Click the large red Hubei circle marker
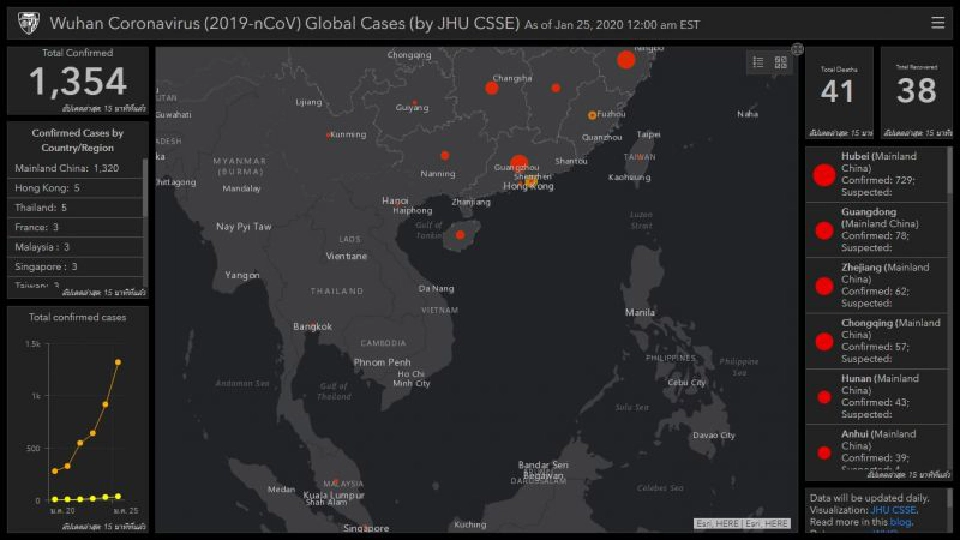Image resolution: width=960 pixels, height=540 pixels. tap(626, 60)
